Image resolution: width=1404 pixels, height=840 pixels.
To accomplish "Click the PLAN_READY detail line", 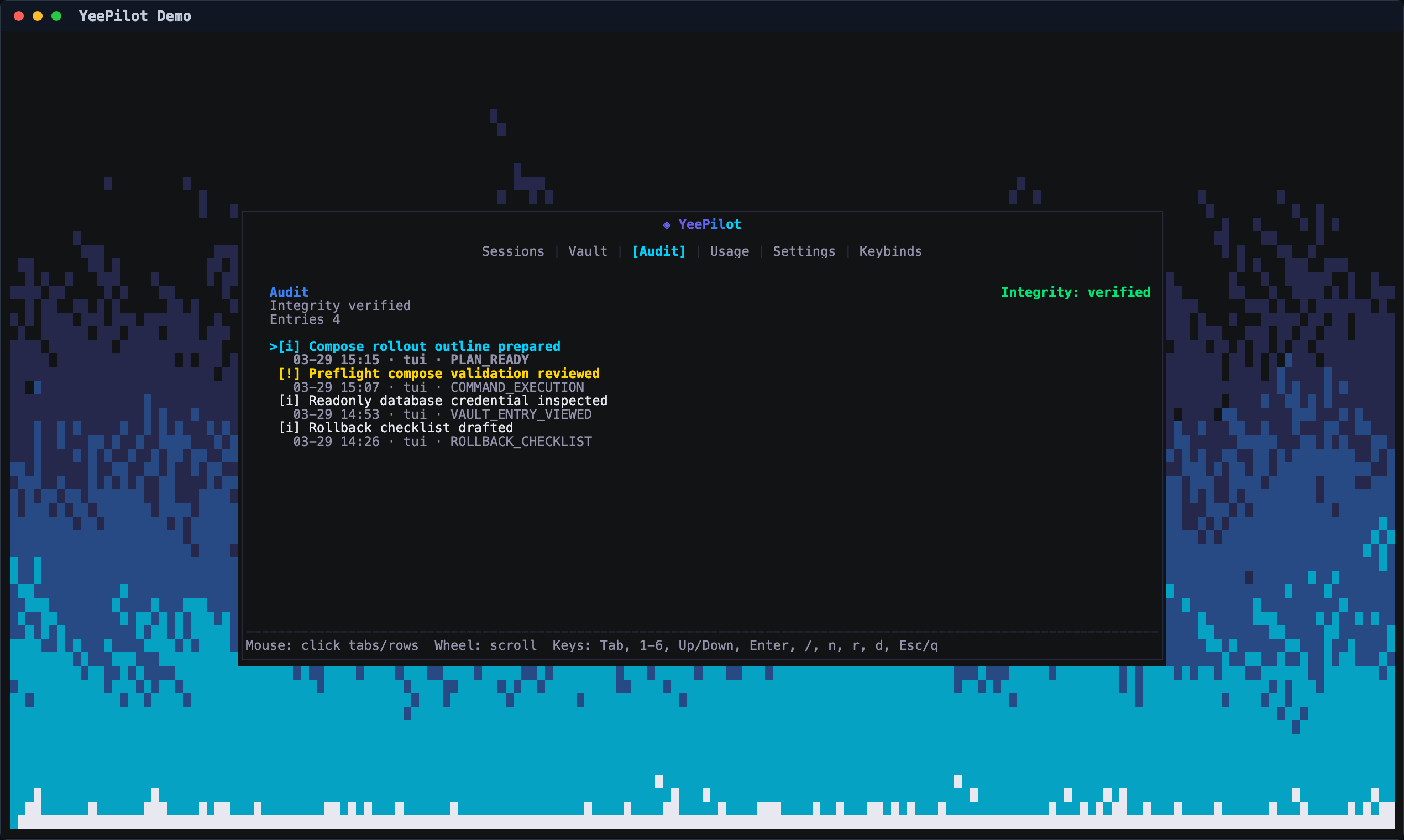I will coord(411,359).
